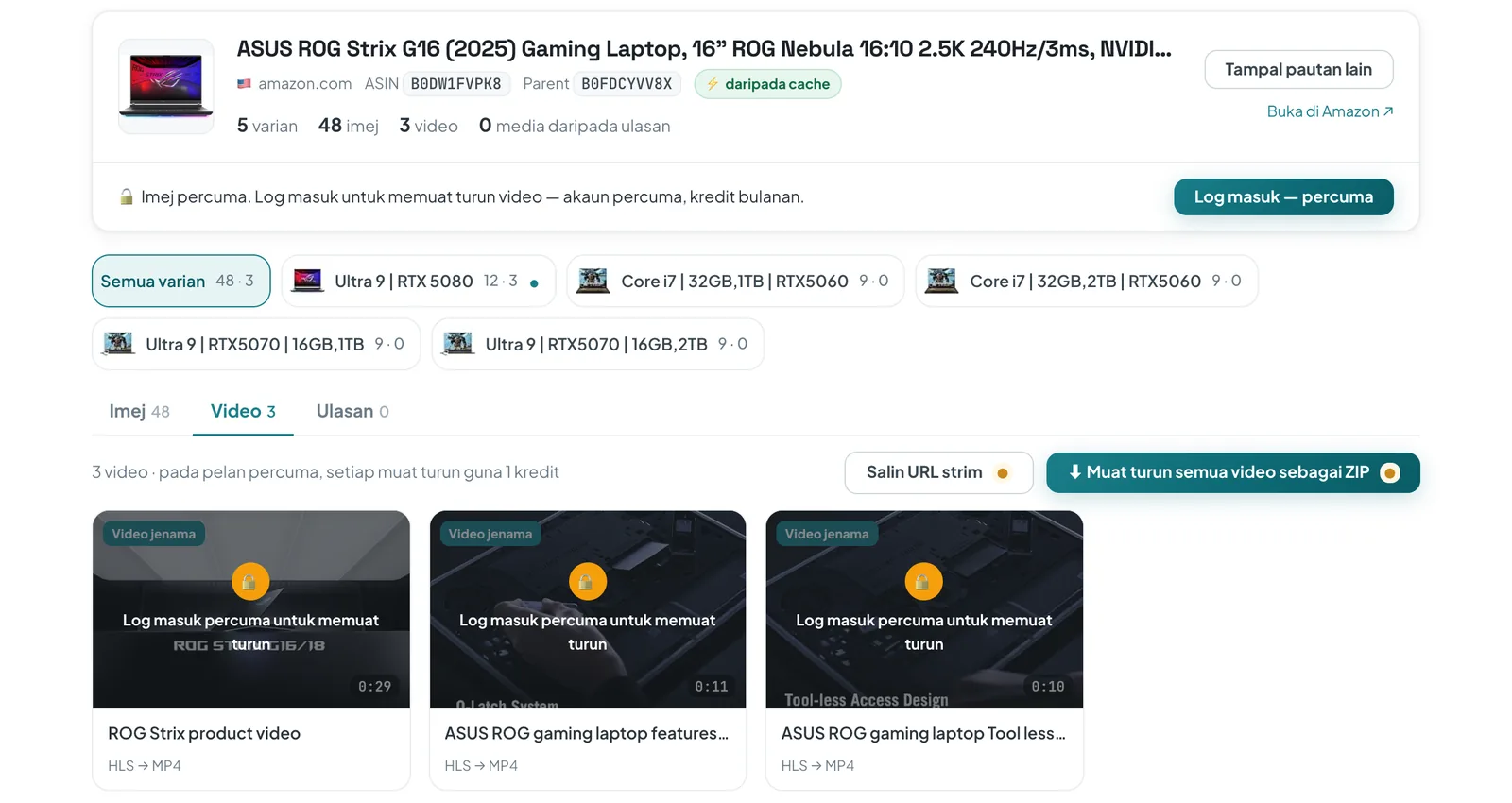Choose Core i7 | 32GB,1TB | RTX5060 variant
This screenshot has height=803, width=1512.
pyautogui.click(x=735, y=281)
